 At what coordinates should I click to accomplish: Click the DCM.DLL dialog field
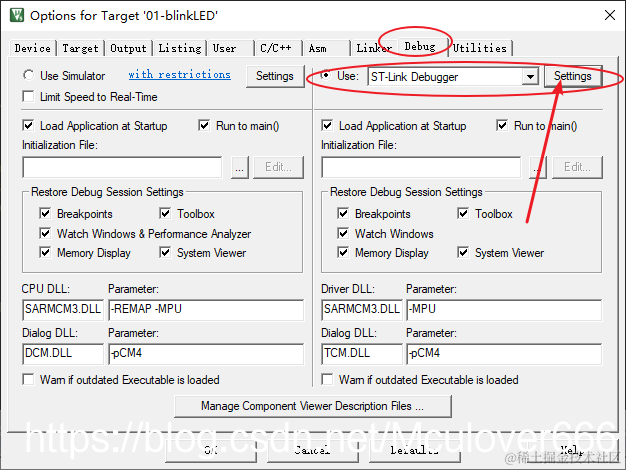[63, 354]
